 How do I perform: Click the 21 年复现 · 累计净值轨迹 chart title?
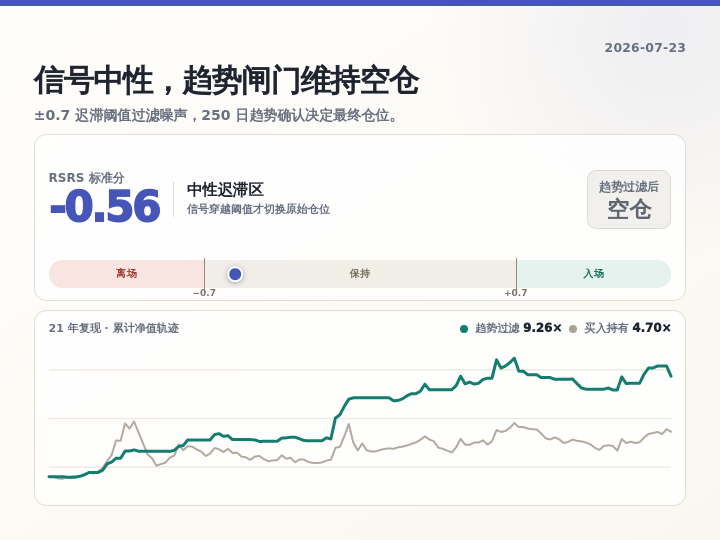tap(114, 328)
